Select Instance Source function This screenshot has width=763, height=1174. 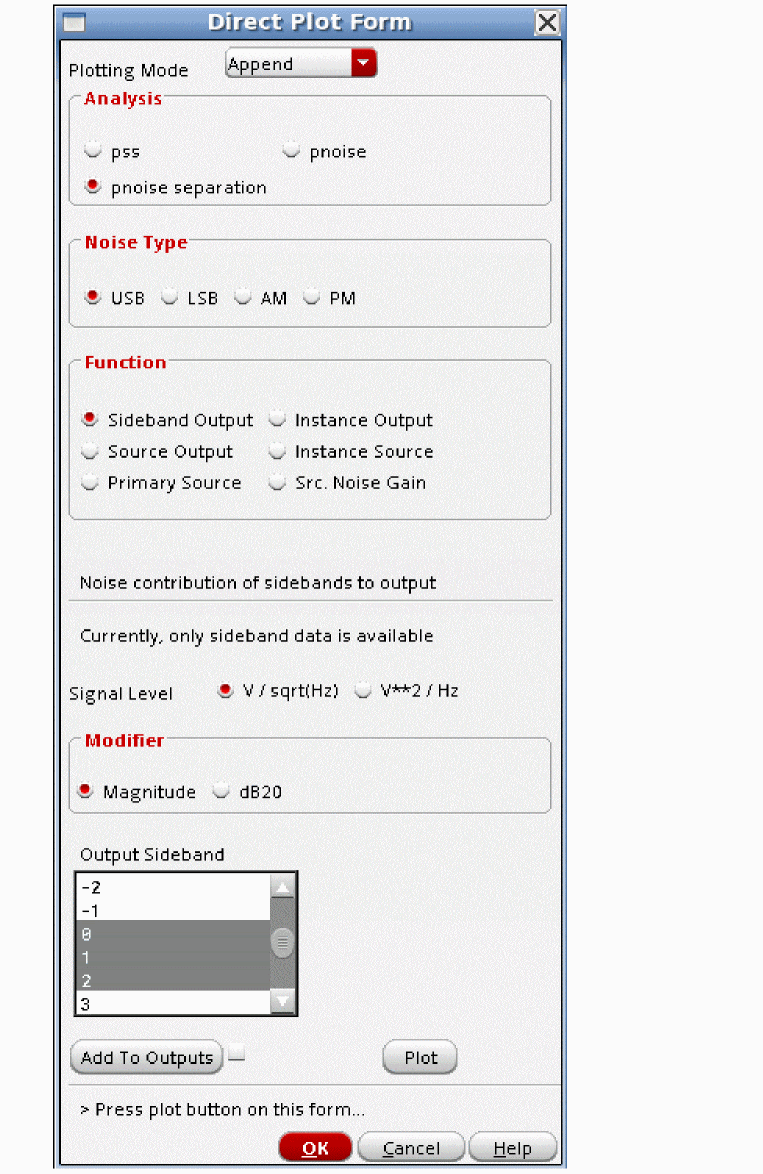277,451
